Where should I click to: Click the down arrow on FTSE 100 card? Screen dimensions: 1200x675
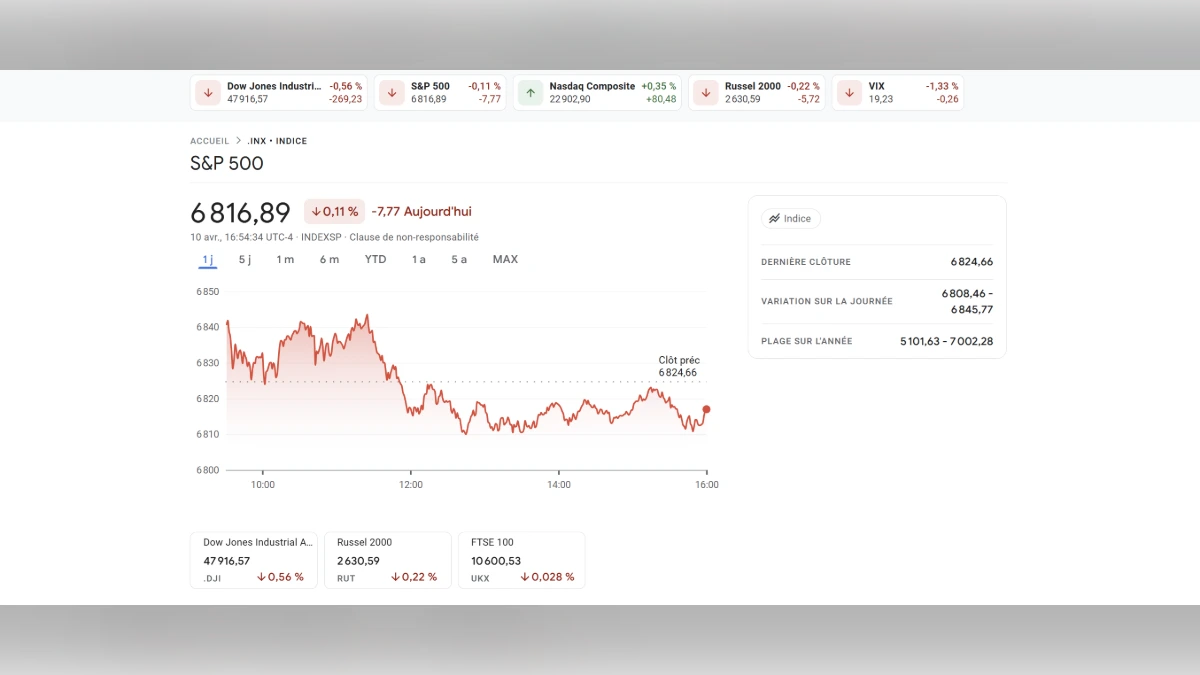pyautogui.click(x=523, y=577)
